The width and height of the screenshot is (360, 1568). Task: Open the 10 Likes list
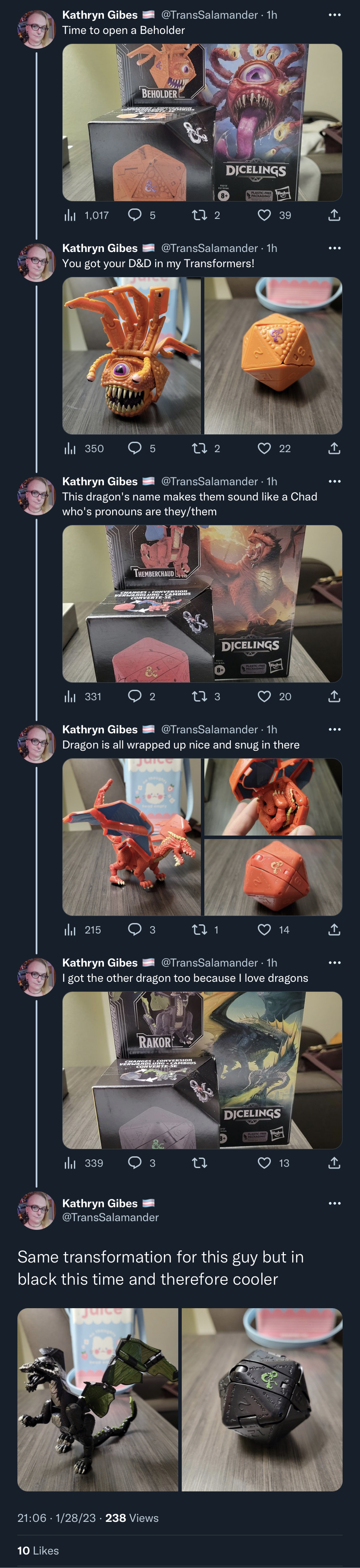(38, 1550)
